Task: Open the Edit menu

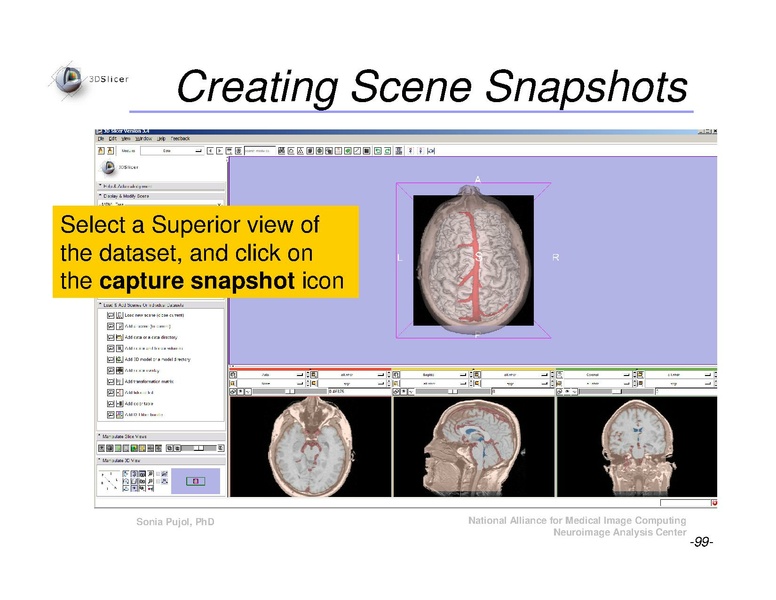Action: pos(112,139)
